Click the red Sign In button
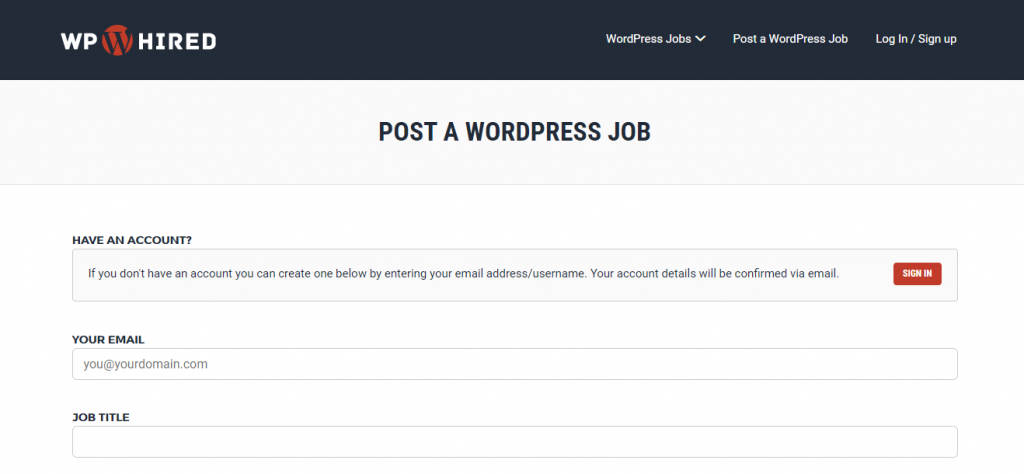The height and width of the screenshot is (474, 1024). coord(917,274)
